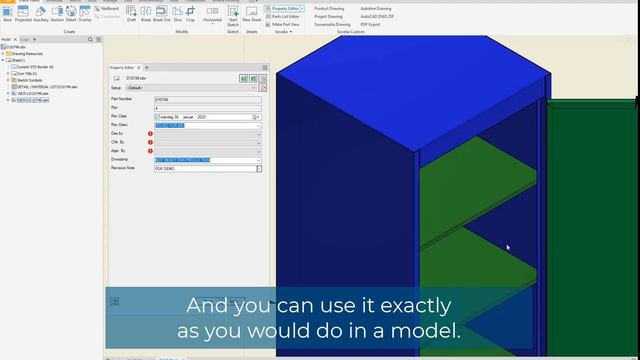Open the Model browser hamburger menu
This screenshot has width=640, height=360.
98,40
